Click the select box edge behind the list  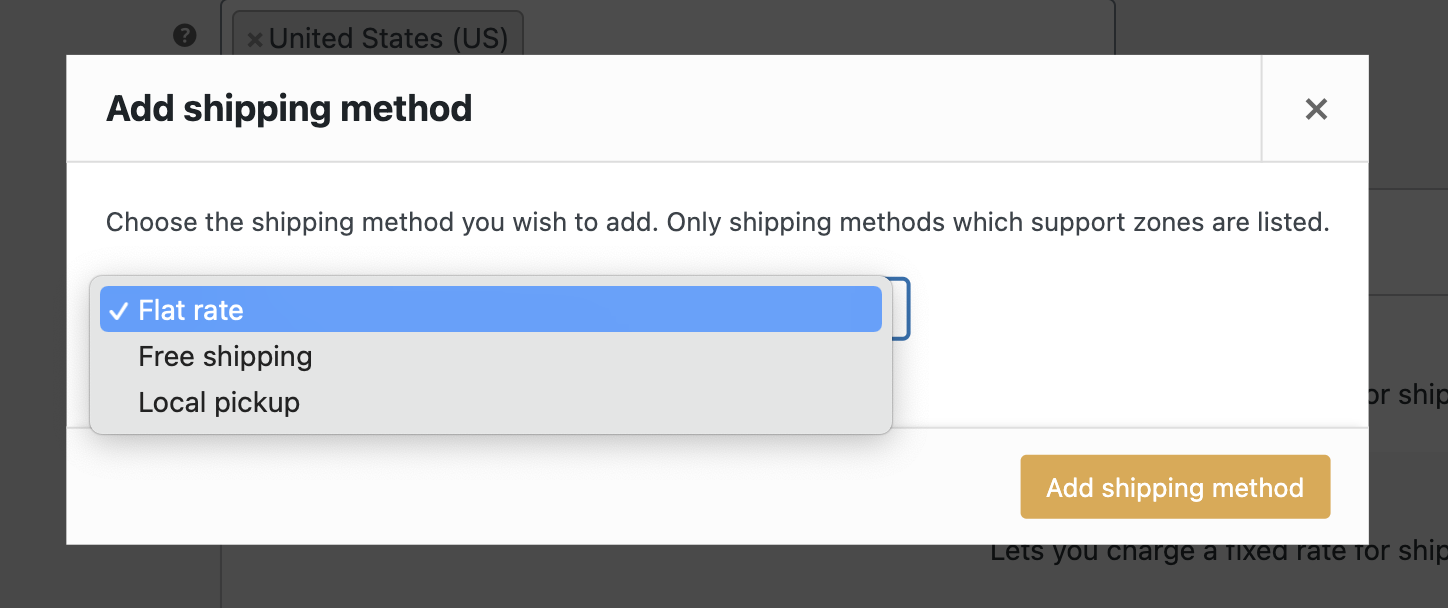[902, 309]
